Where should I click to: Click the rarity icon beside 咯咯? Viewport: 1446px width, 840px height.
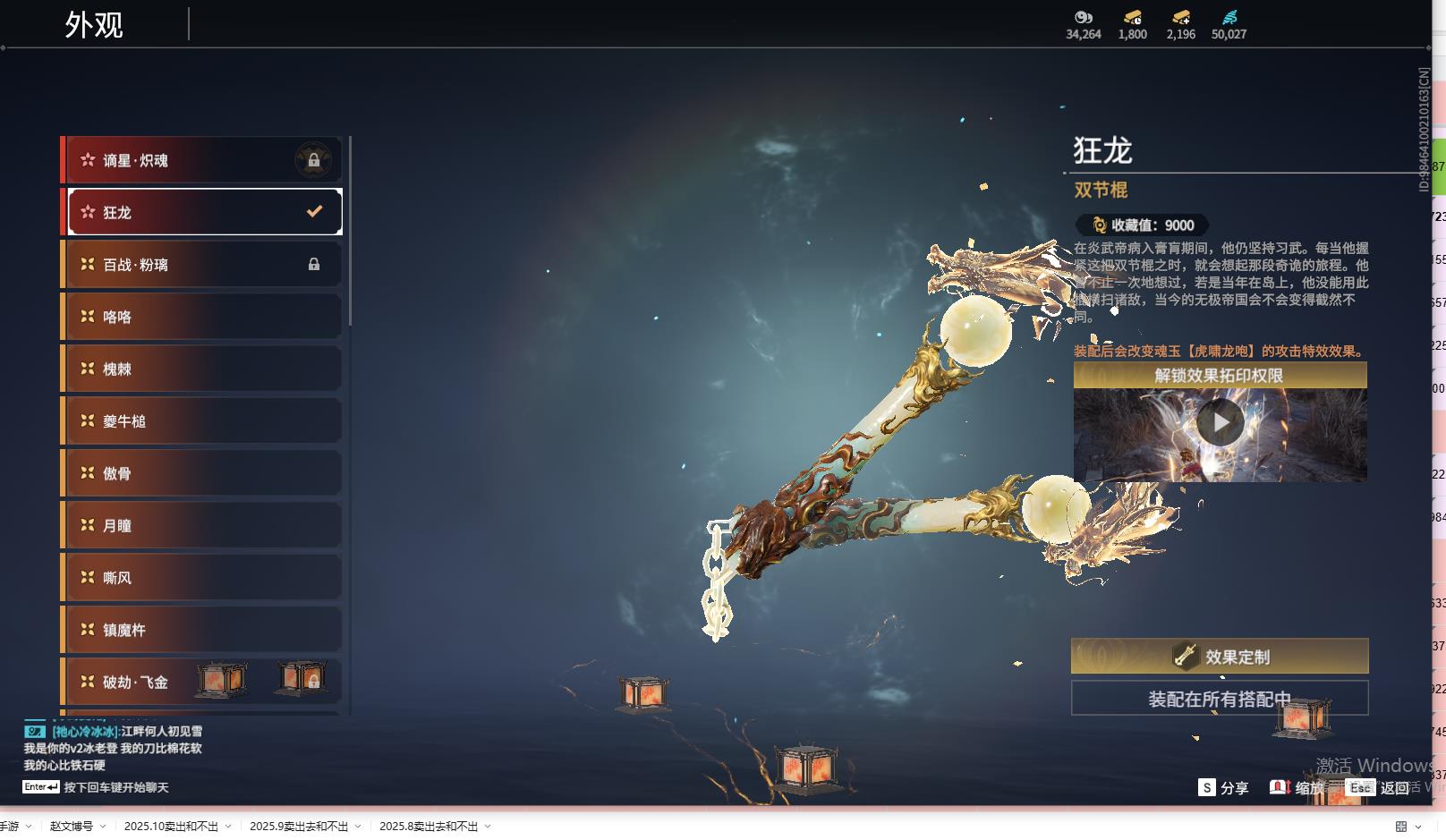(88, 316)
